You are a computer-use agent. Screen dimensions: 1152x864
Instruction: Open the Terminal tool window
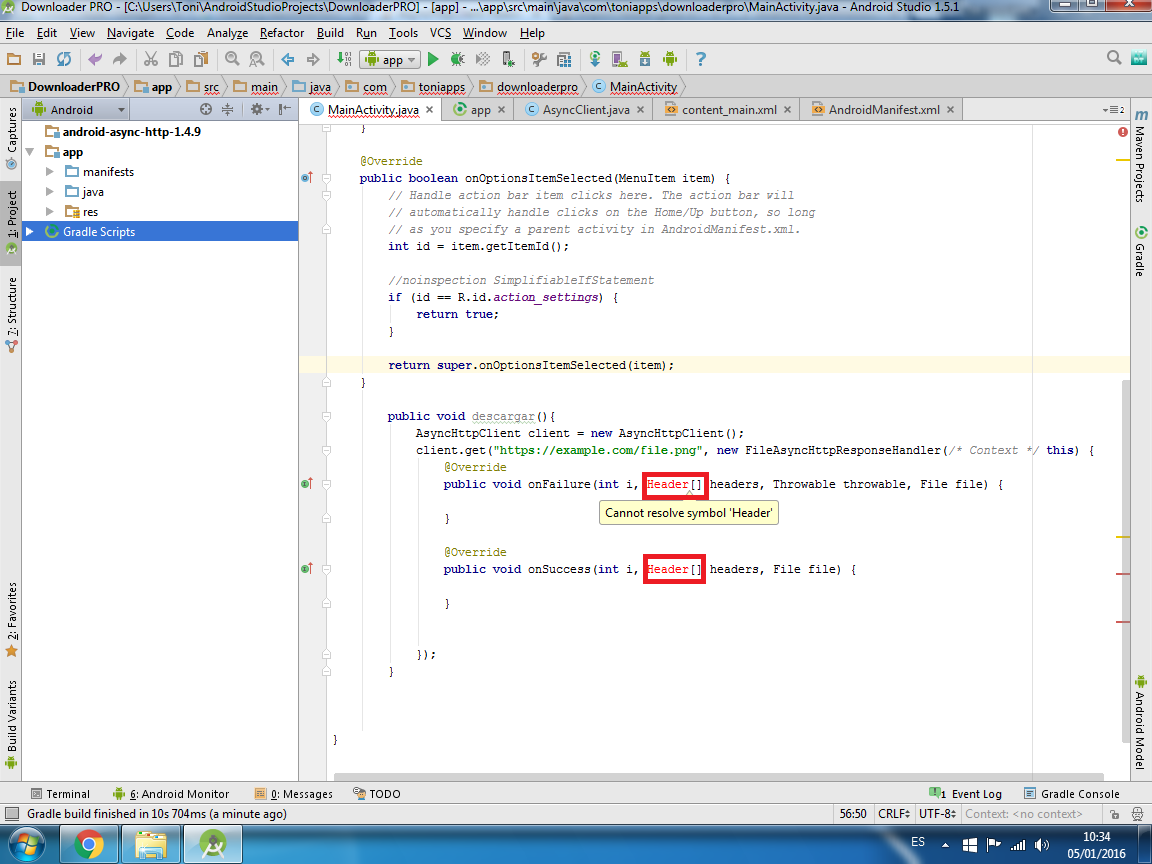click(x=60, y=793)
